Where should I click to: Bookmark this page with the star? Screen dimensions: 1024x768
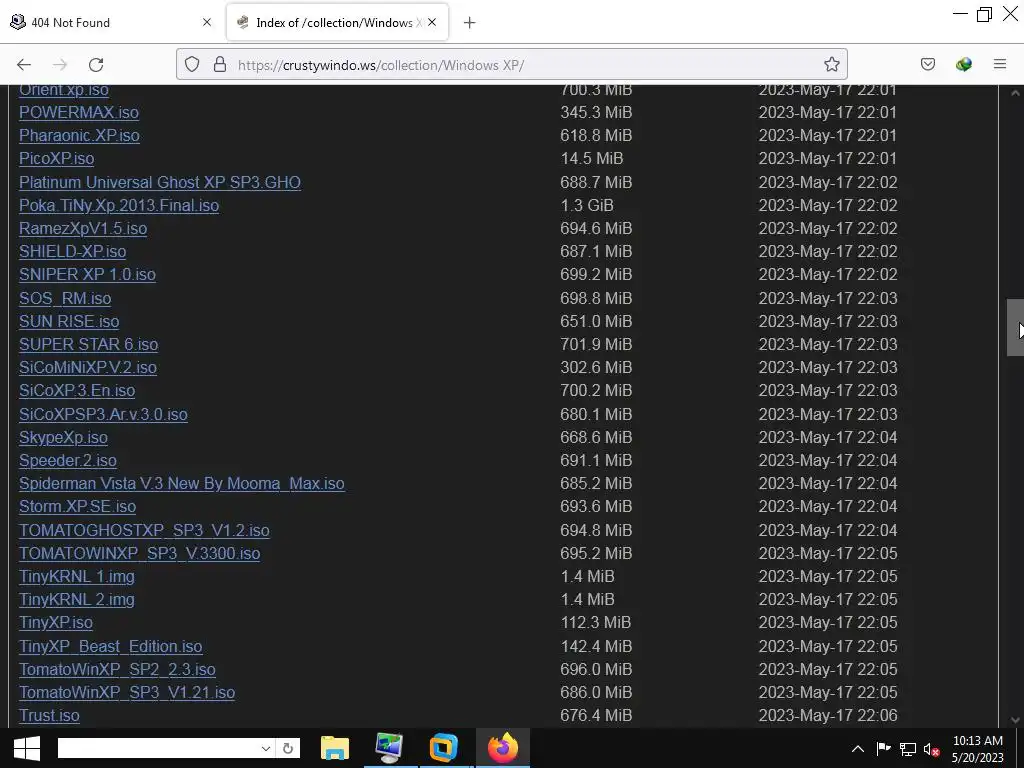coord(831,64)
